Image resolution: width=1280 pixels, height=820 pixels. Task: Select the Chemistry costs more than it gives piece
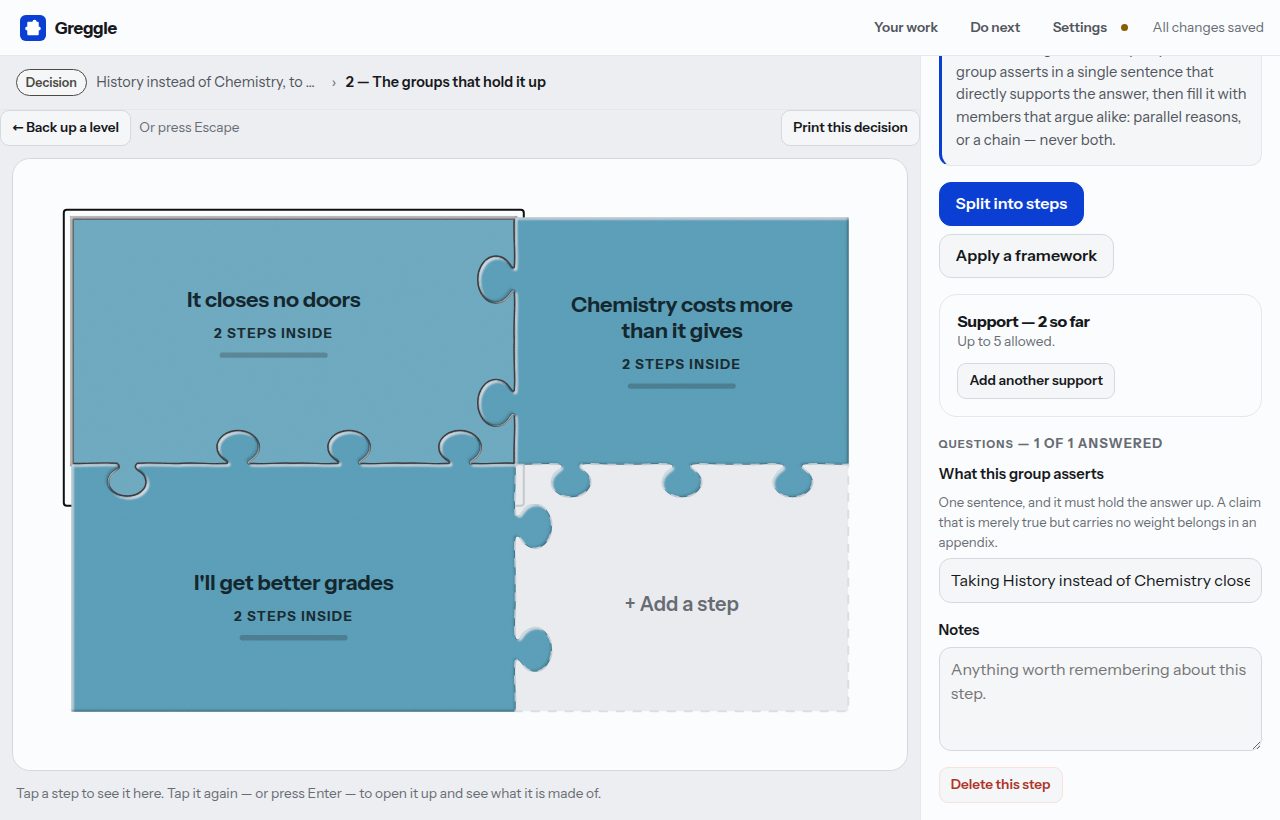tap(682, 340)
